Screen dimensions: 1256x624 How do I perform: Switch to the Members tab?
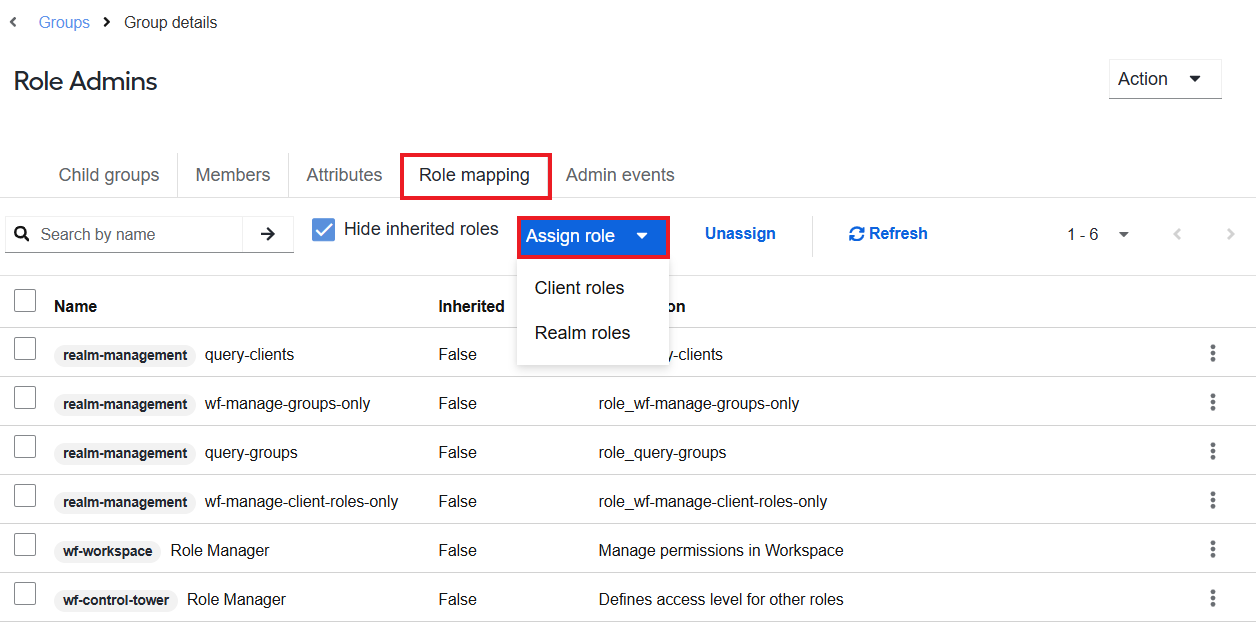coord(233,175)
